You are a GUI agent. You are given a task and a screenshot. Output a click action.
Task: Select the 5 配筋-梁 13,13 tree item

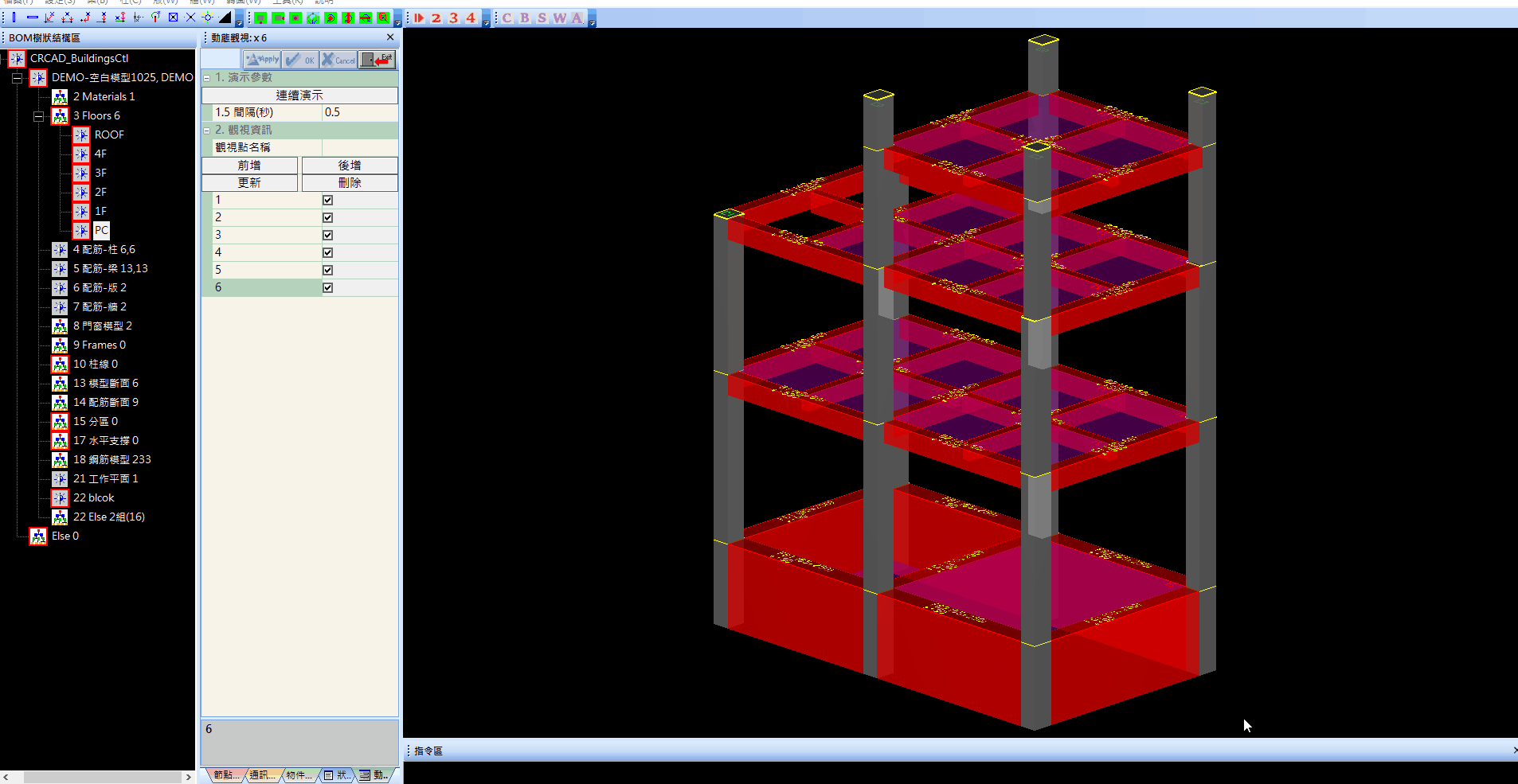111,269
